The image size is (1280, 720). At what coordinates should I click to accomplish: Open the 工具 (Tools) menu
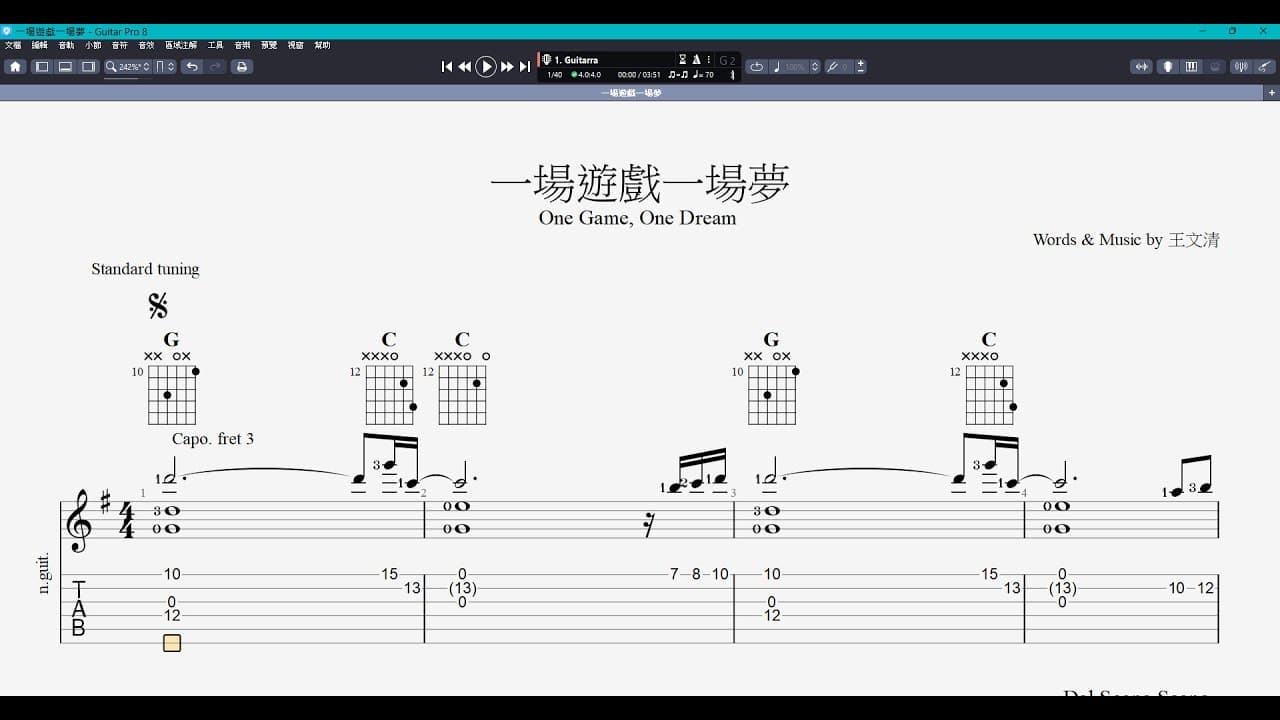[215, 45]
